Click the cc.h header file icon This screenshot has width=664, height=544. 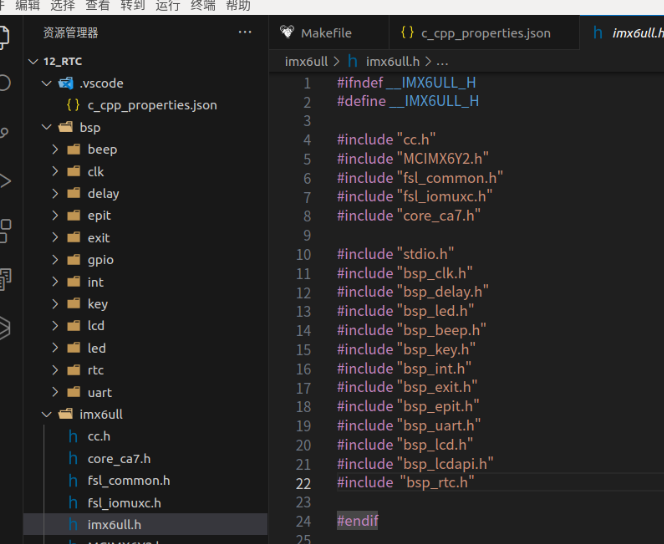point(73,436)
